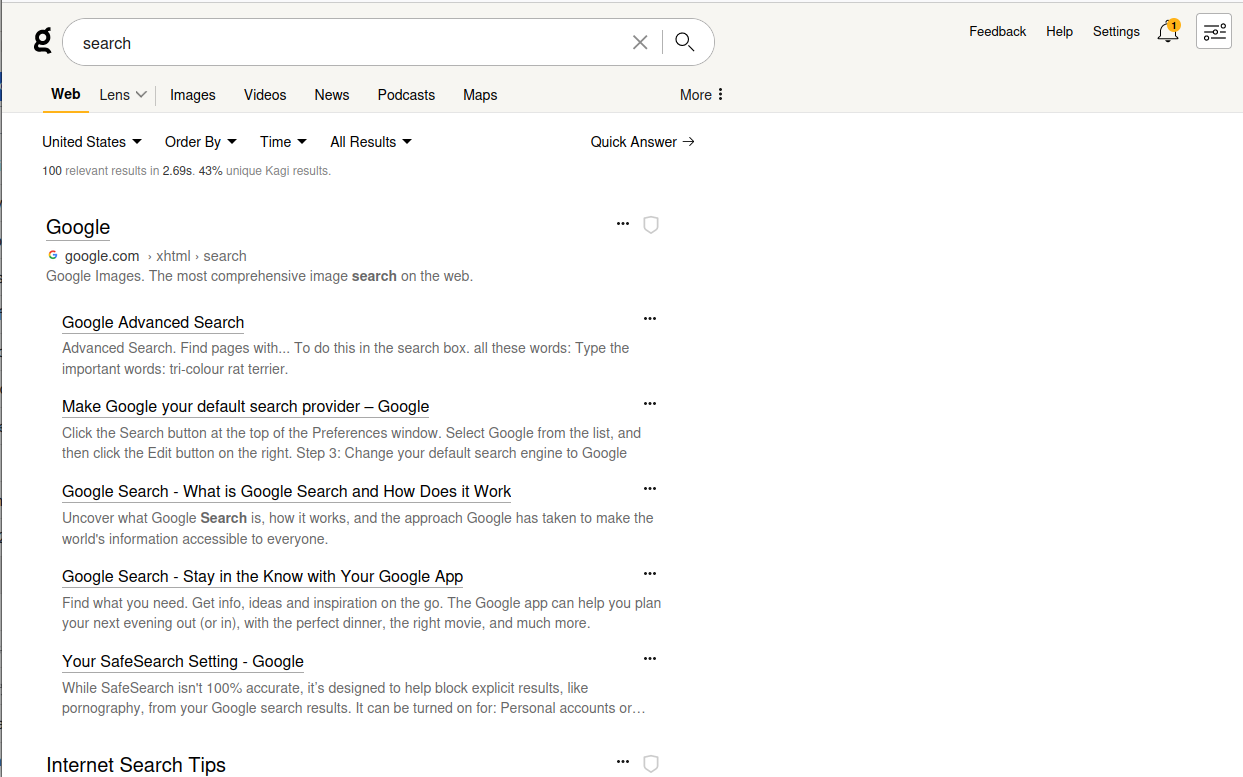
Task: Open the notifications bell icon
Action: pyautogui.click(x=1168, y=32)
